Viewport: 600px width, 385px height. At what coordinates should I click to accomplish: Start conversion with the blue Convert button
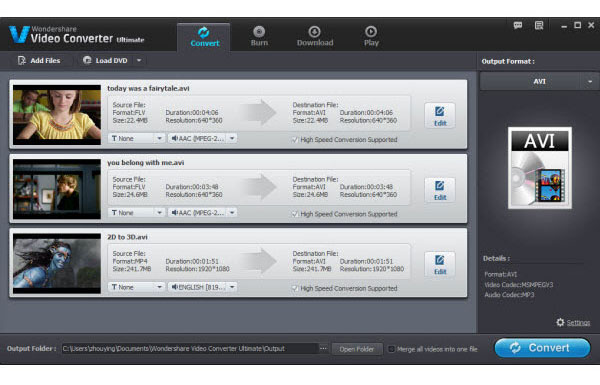tap(542, 348)
